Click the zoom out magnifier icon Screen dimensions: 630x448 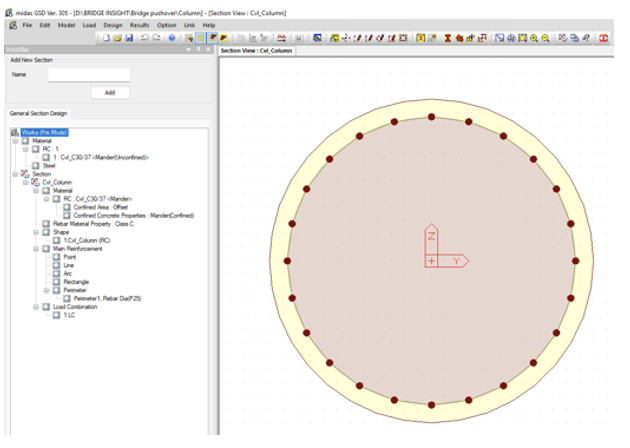click(545, 37)
